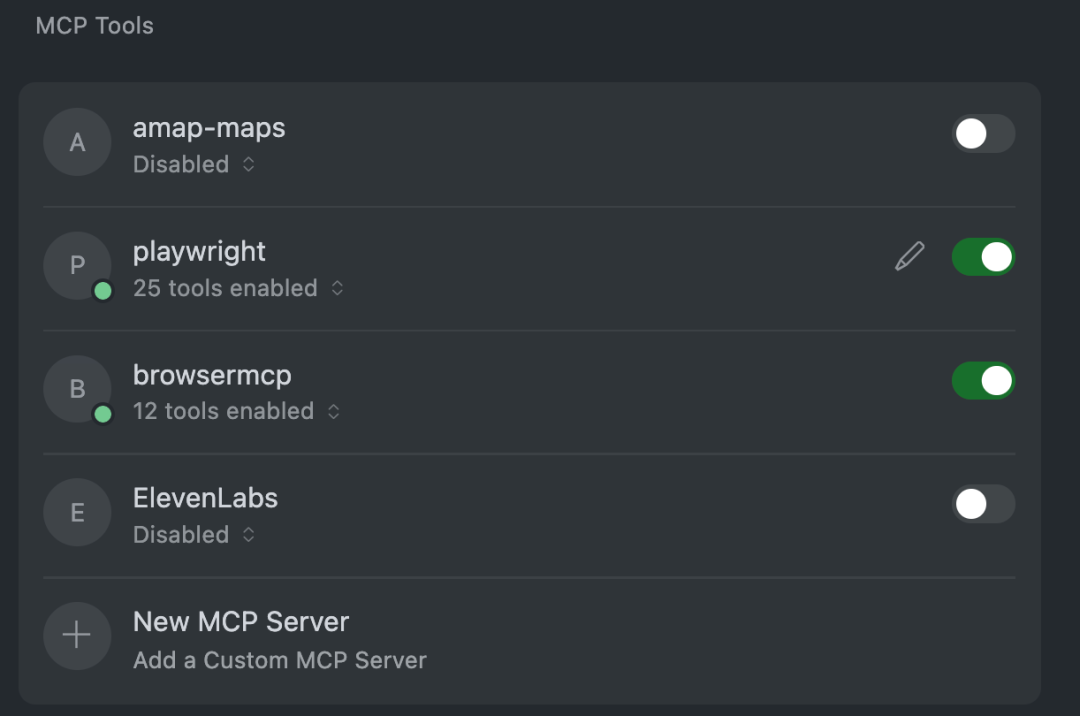Click the playwright letter P avatar
The image size is (1080, 716).
tap(77, 265)
